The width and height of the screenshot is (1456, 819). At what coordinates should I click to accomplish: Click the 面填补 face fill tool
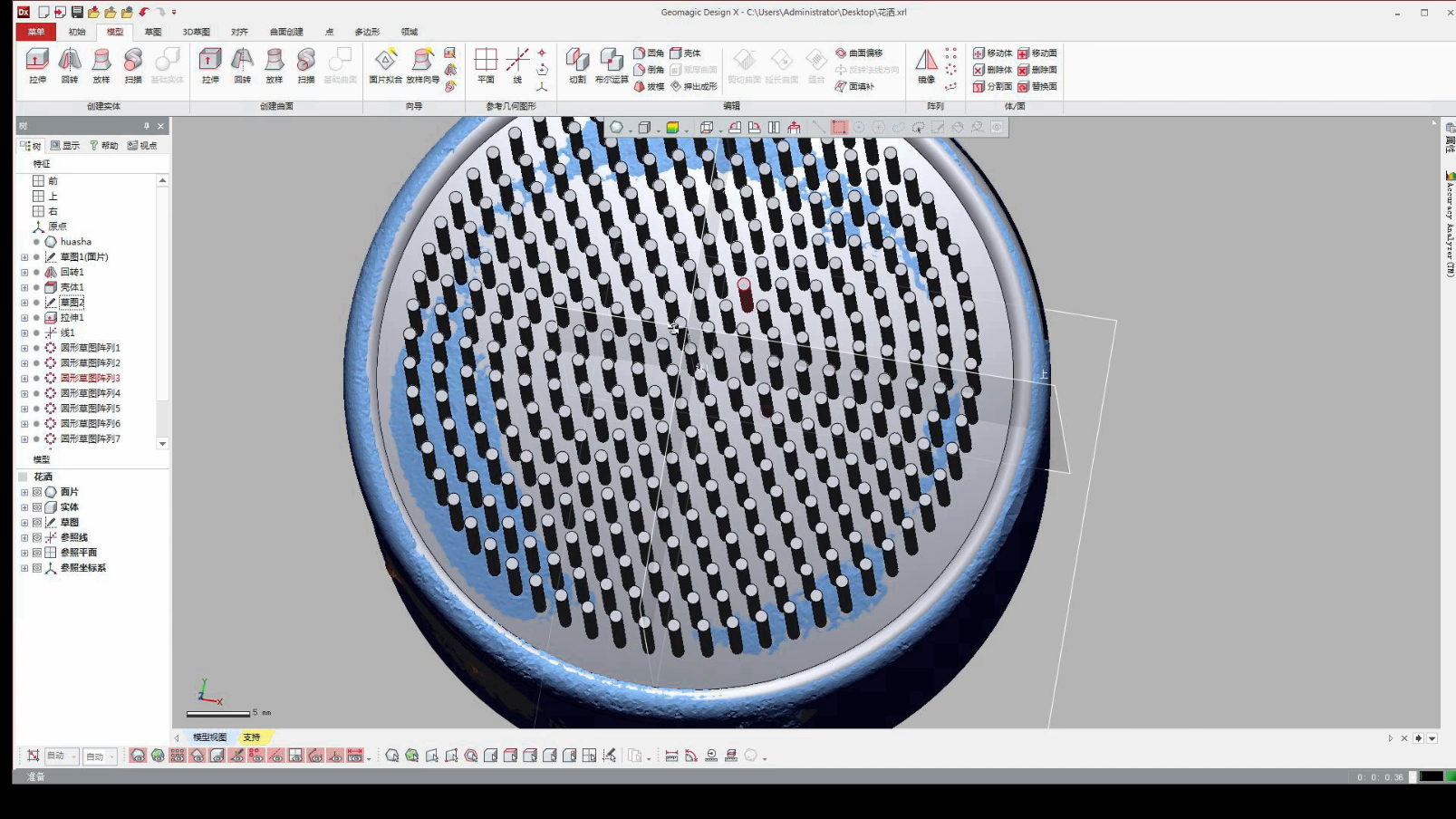click(855, 86)
